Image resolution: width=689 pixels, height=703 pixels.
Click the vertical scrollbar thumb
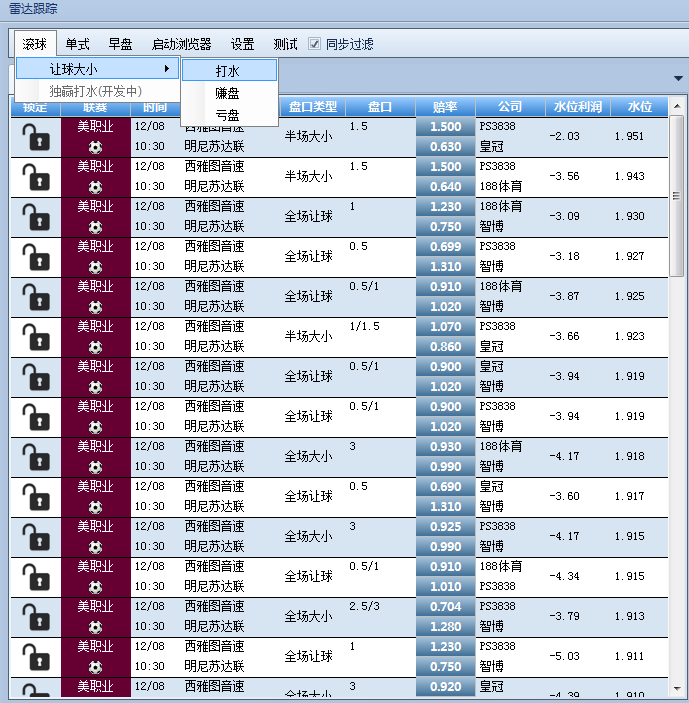pos(676,196)
